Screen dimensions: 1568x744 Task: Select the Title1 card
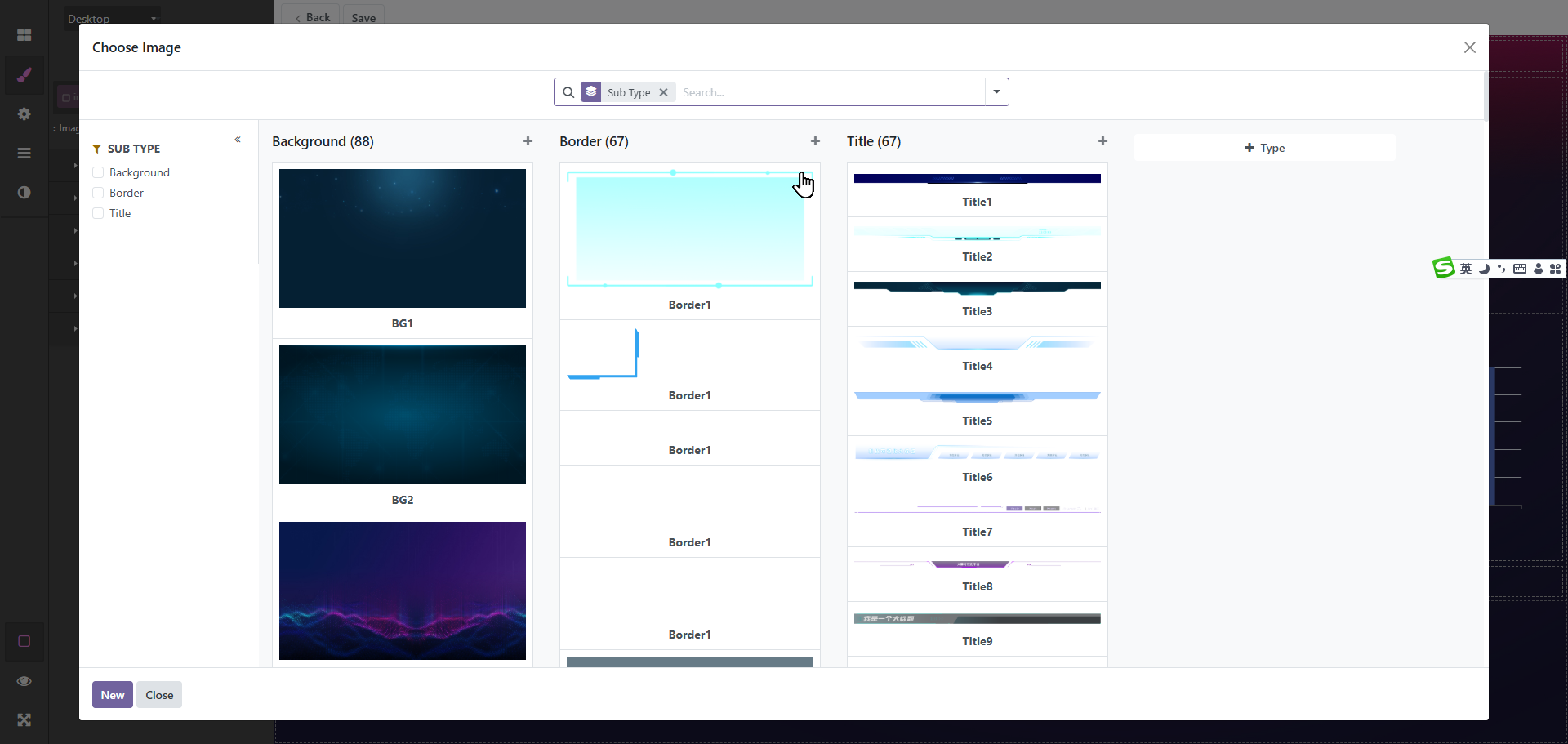pyautogui.click(x=978, y=189)
